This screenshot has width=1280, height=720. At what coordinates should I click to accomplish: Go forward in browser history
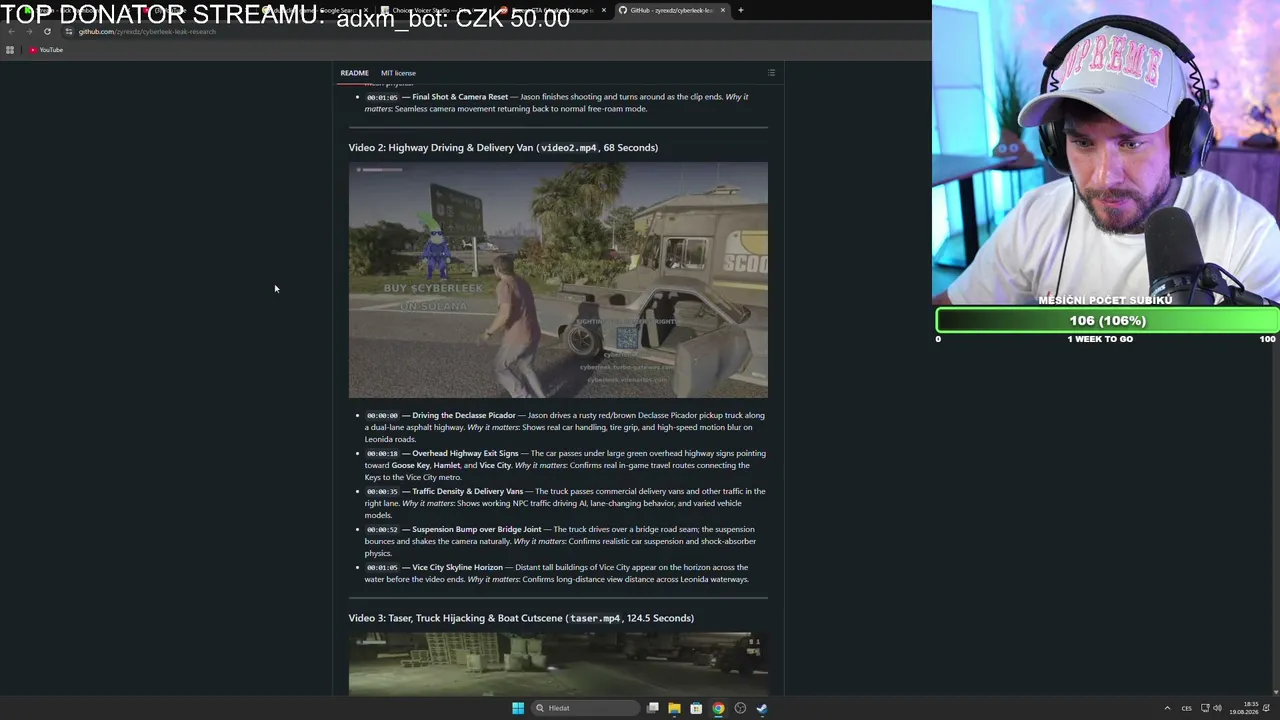(x=29, y=31)
